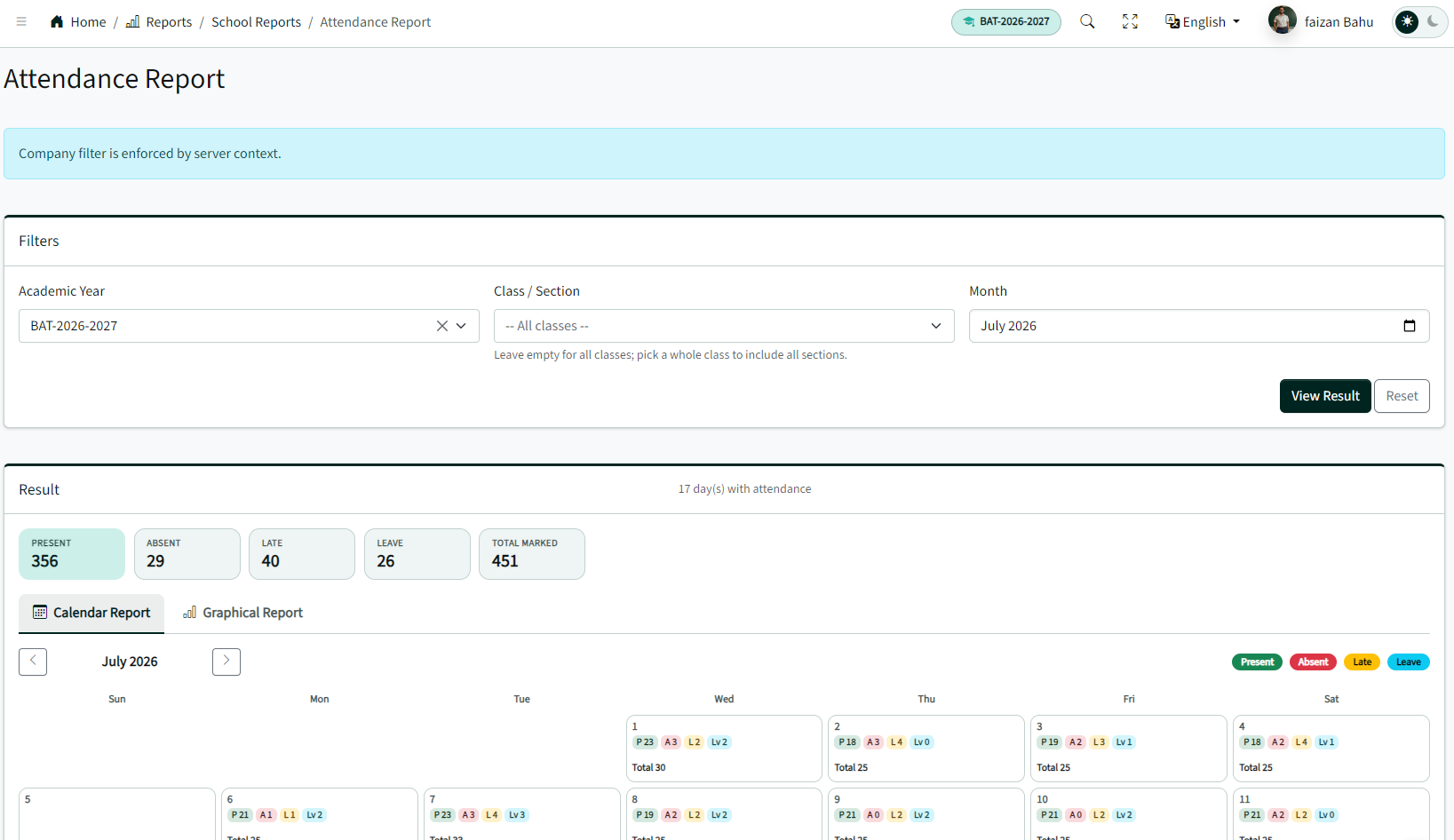Open faizan Bahu user profile
The width and height of the screenshot is (1454, 840).
pos(1321,21)
